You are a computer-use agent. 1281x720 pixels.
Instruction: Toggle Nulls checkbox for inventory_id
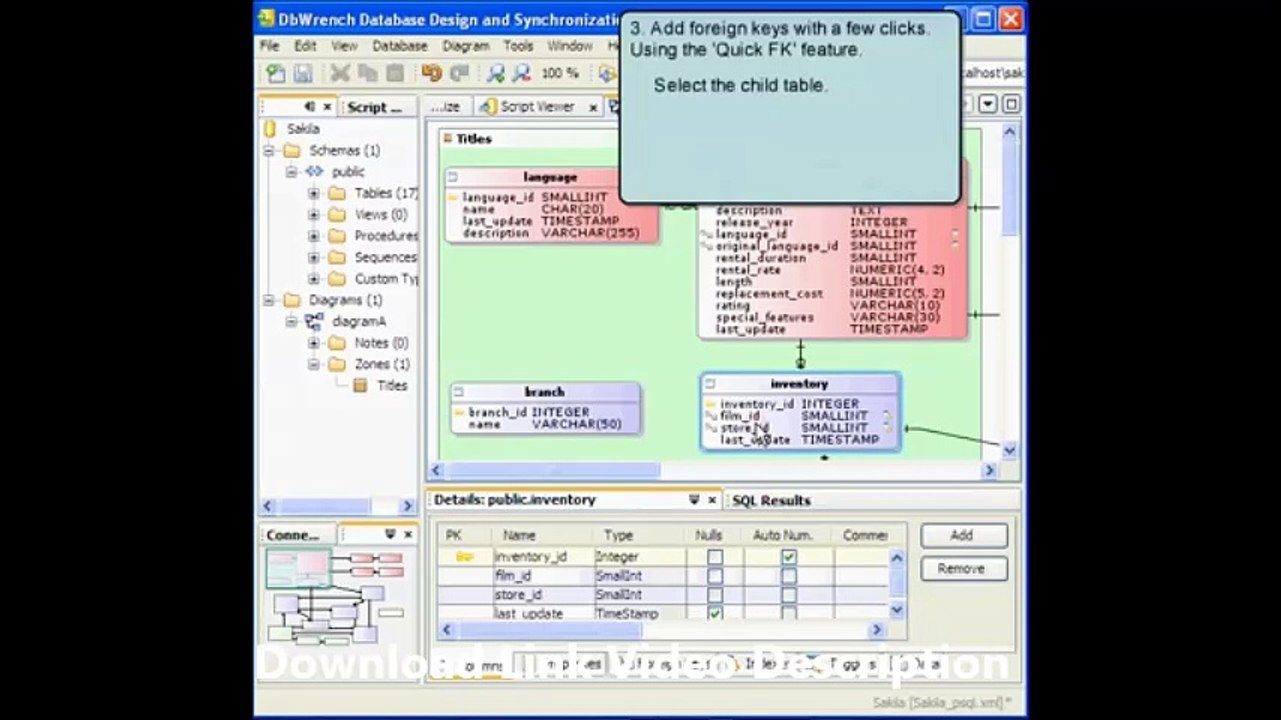715,557
